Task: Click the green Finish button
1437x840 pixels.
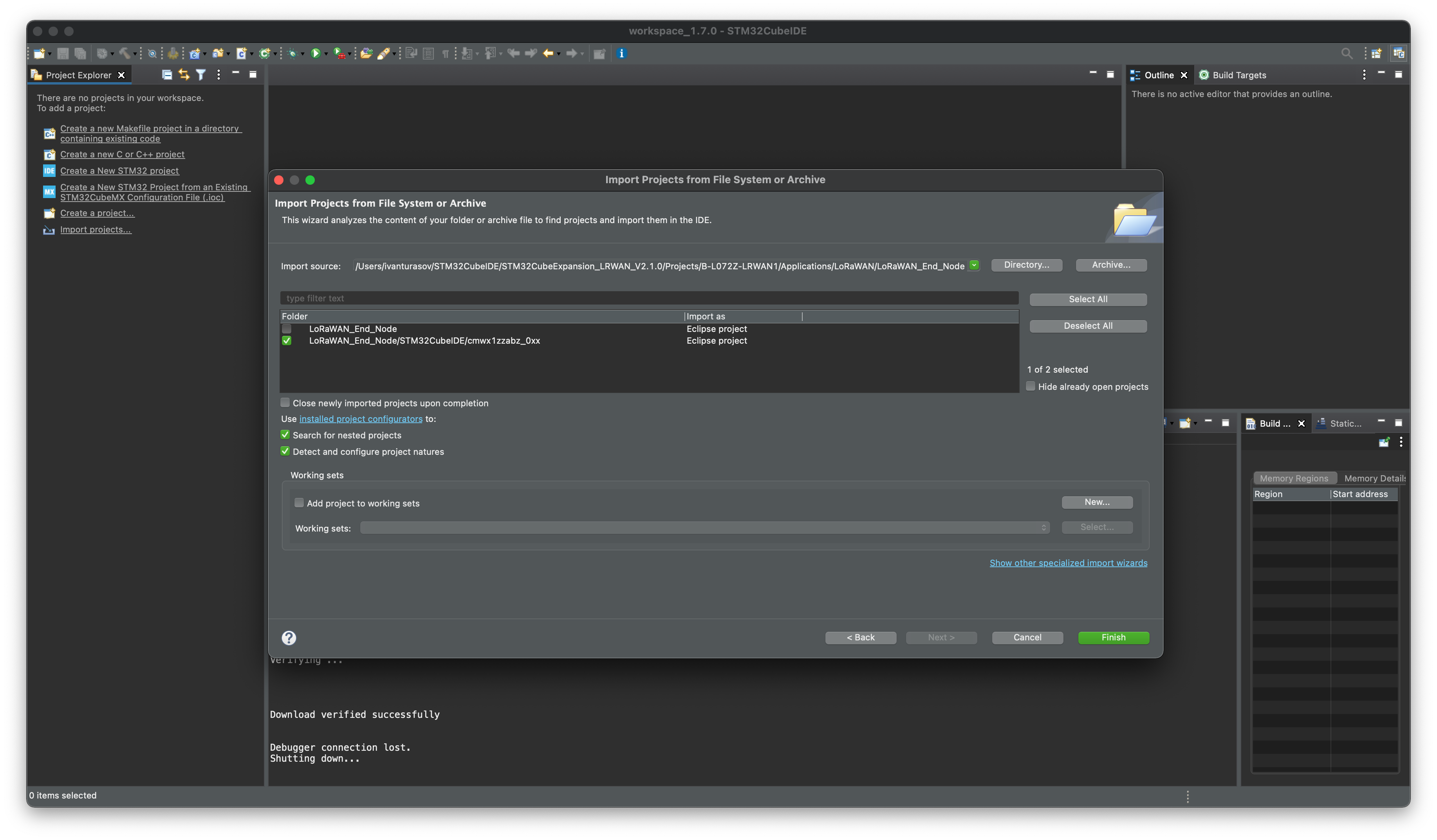Action: [1113, 638]
